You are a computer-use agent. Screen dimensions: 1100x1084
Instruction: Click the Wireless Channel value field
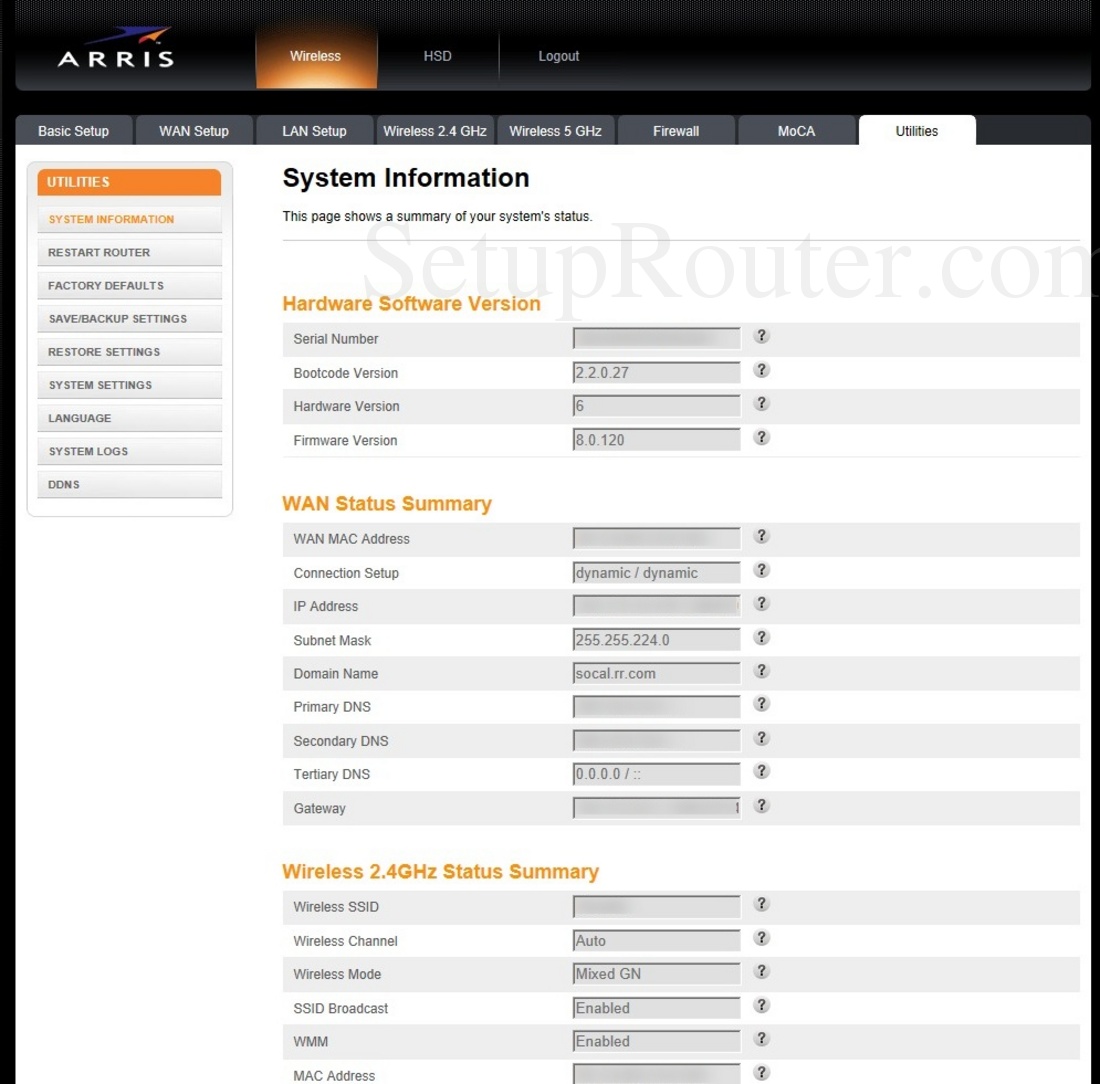click(655, 939)
